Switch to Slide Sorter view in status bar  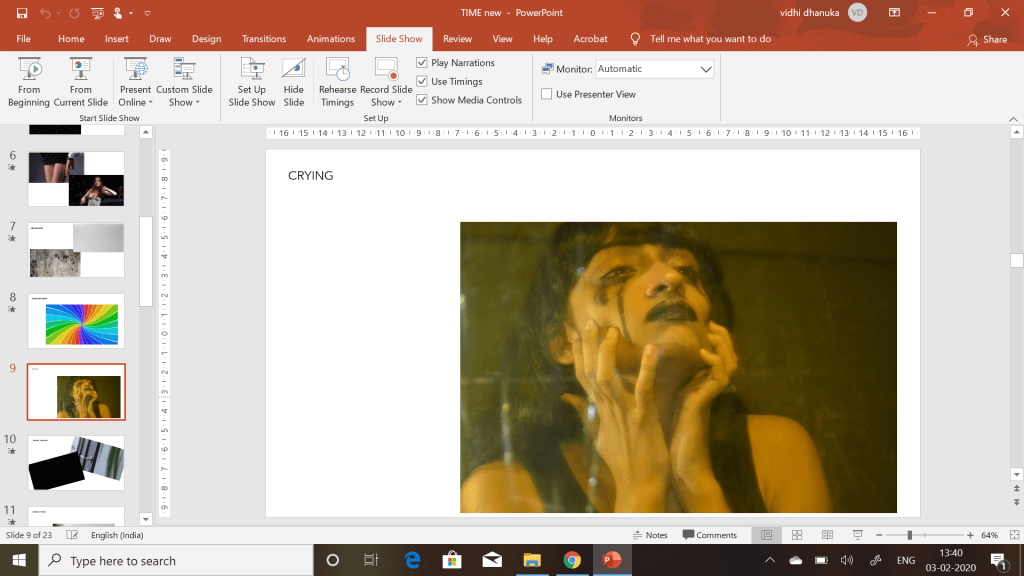coord(798,535)
